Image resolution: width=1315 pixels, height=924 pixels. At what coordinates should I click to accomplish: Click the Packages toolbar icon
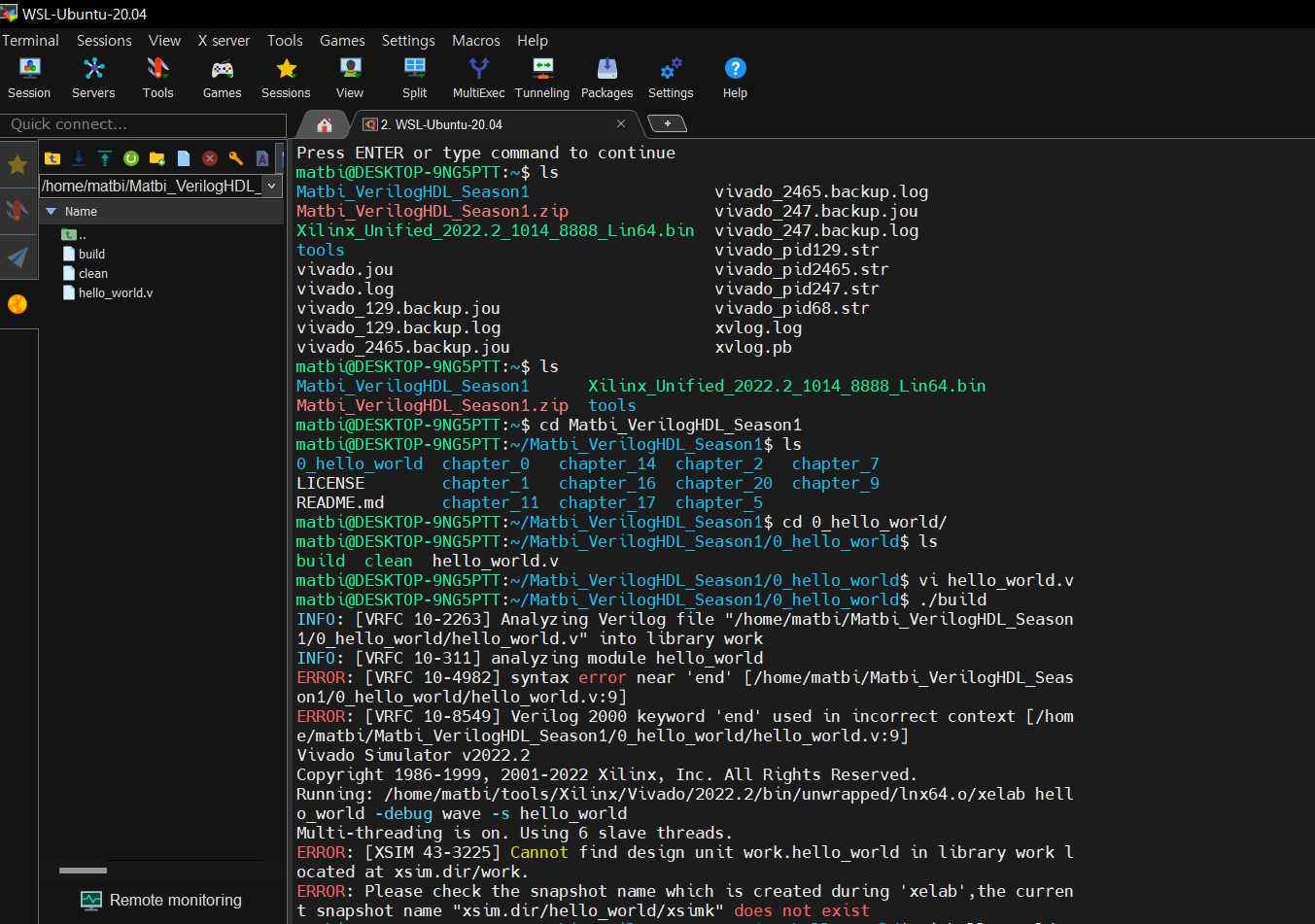pyautogui.click(x=606, y=78)
